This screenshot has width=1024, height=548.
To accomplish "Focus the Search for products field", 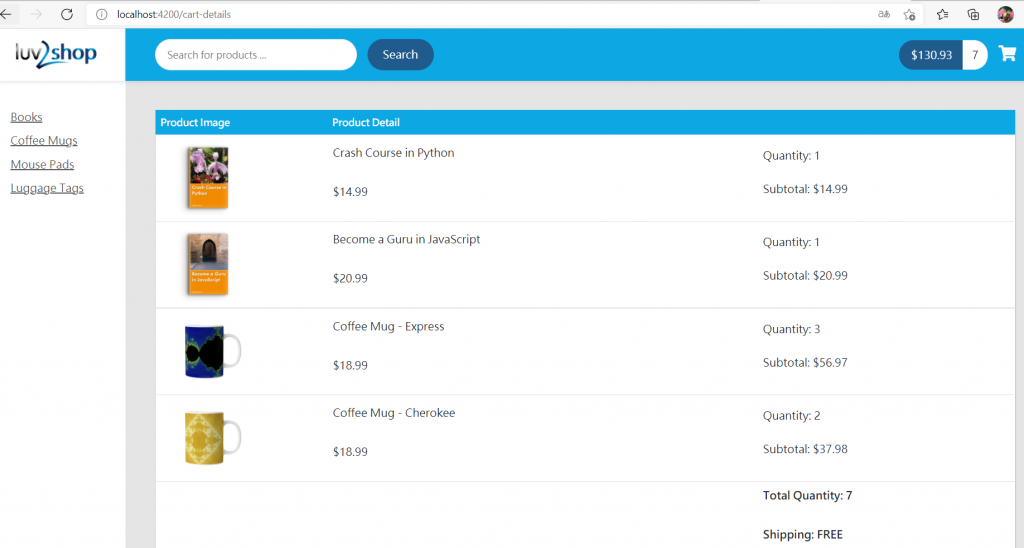I will point(255,54).
